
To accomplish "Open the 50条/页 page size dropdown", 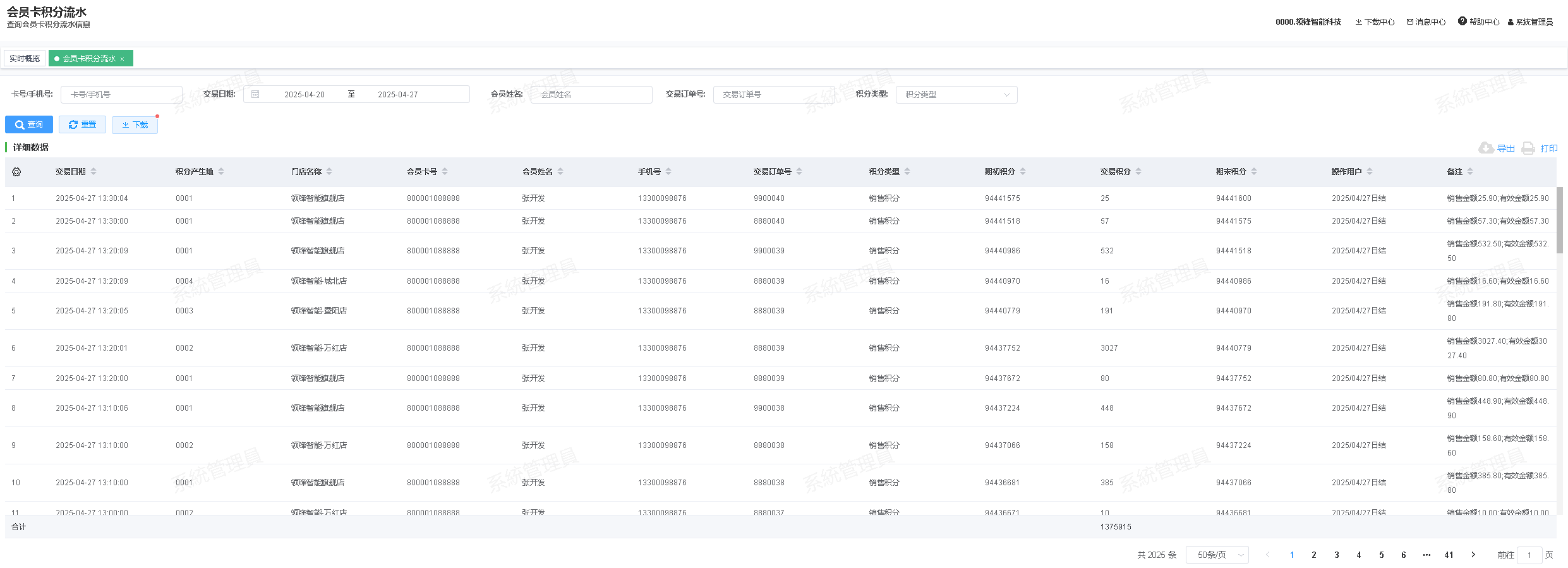I will [x=1217, y=555].
